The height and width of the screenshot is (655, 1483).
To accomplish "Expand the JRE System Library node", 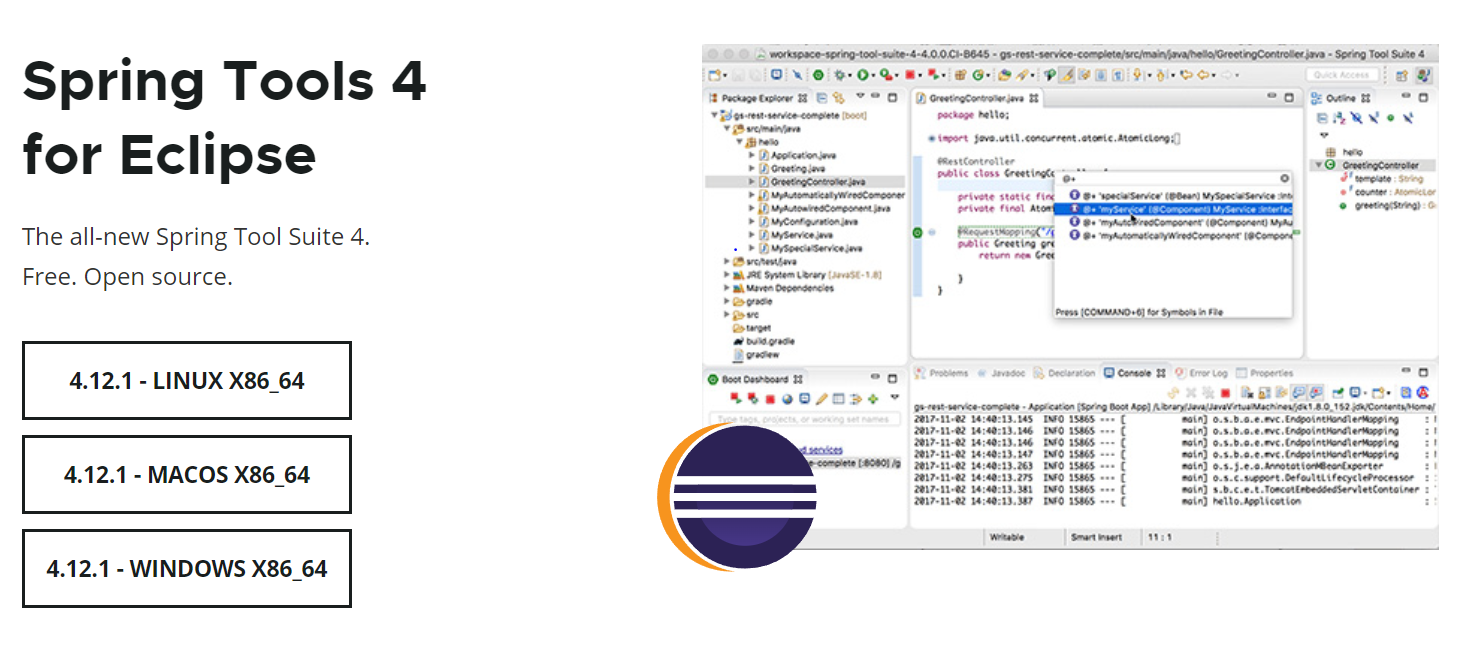I will tap(727, 274).
